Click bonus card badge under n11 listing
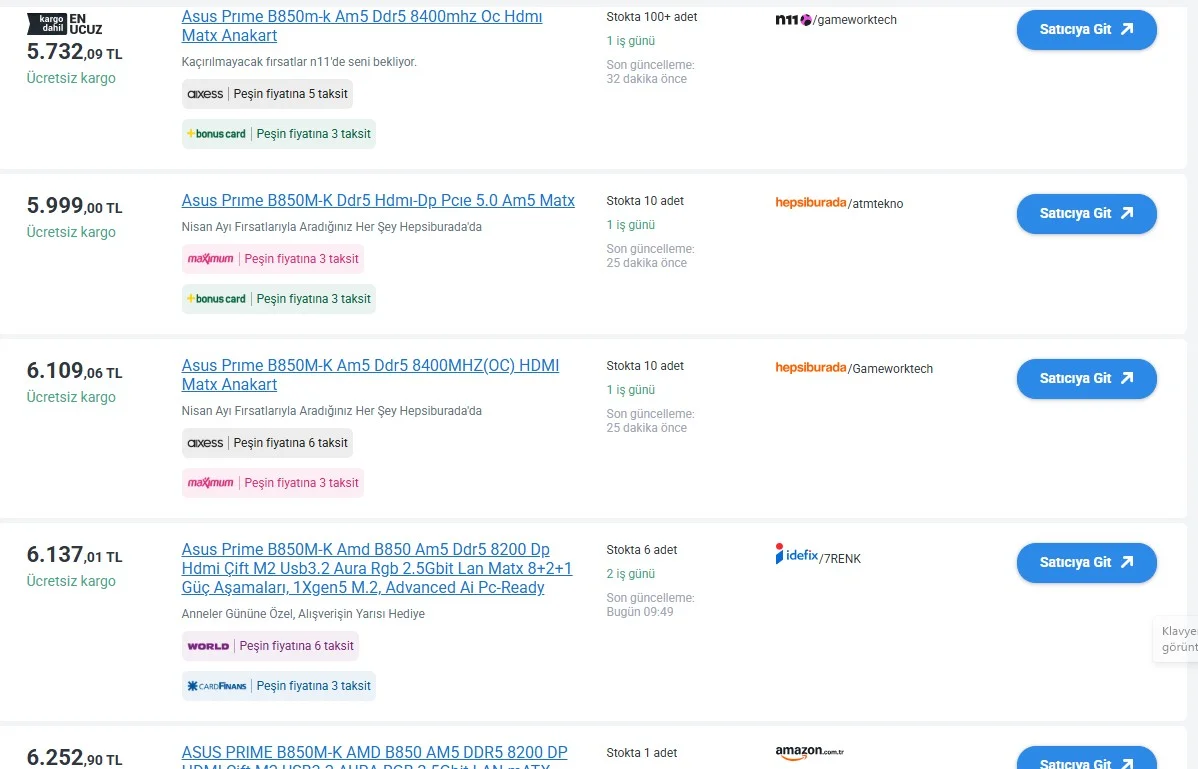1198x769 pixels. 279,134
